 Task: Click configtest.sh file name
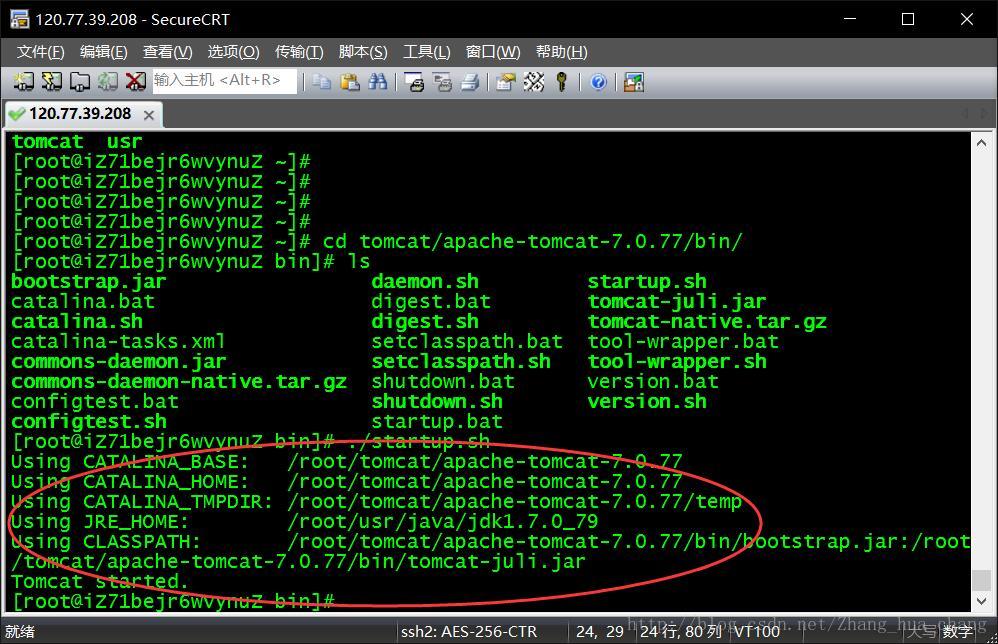point(88,421)
